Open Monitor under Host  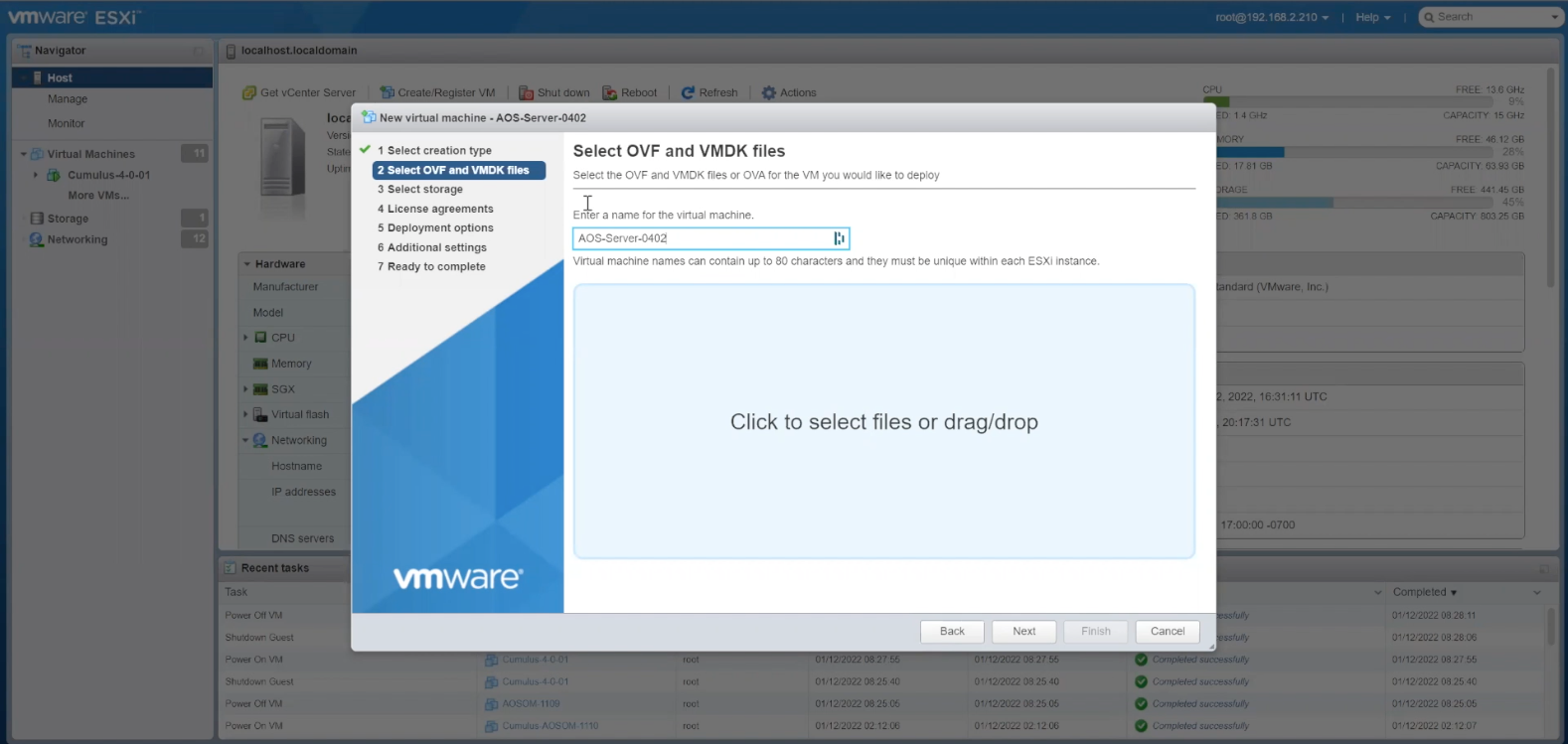tap(67, 123)
